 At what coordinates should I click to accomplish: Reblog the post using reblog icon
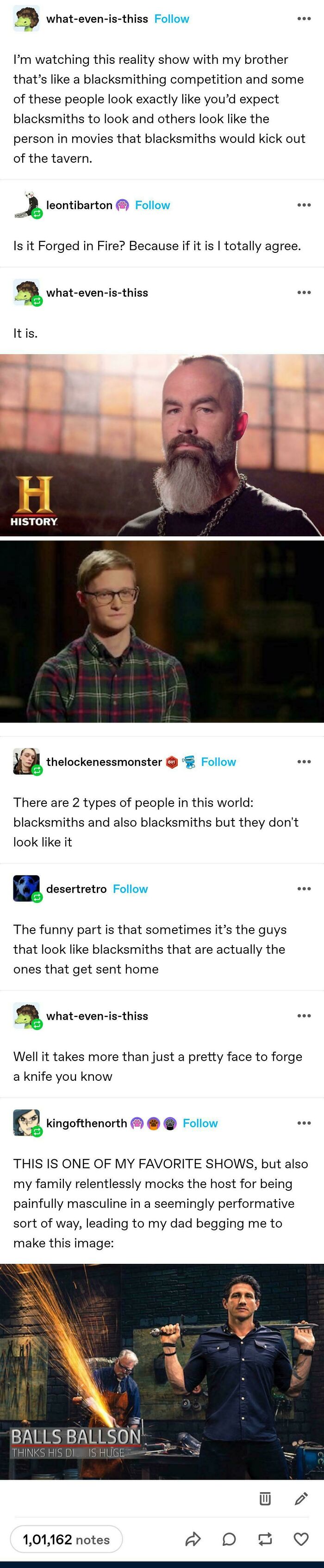click(x=265, y=1539)
